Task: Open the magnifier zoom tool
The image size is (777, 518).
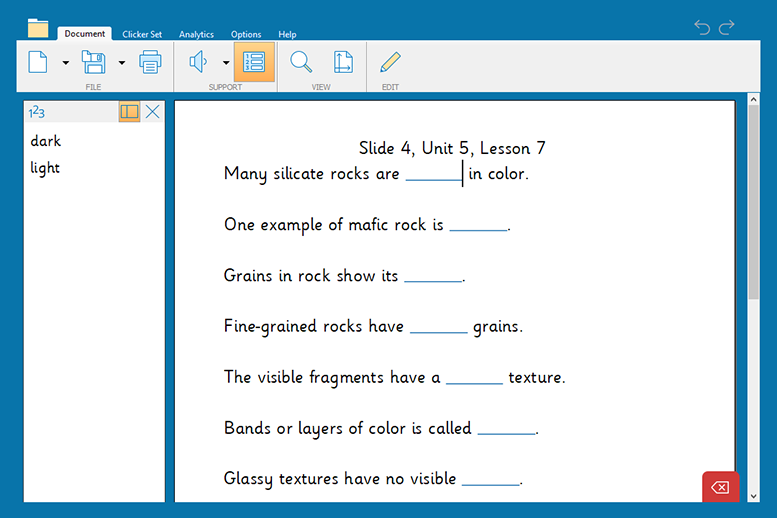Action: 300,62
